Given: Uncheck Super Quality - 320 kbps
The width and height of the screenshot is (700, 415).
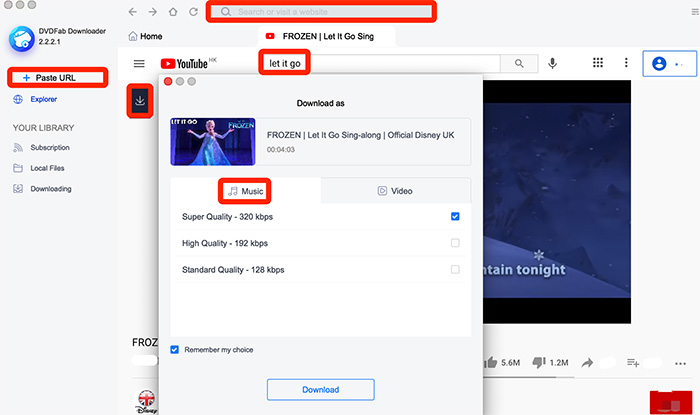Looking at the screenshot, I should coord(455,216).
